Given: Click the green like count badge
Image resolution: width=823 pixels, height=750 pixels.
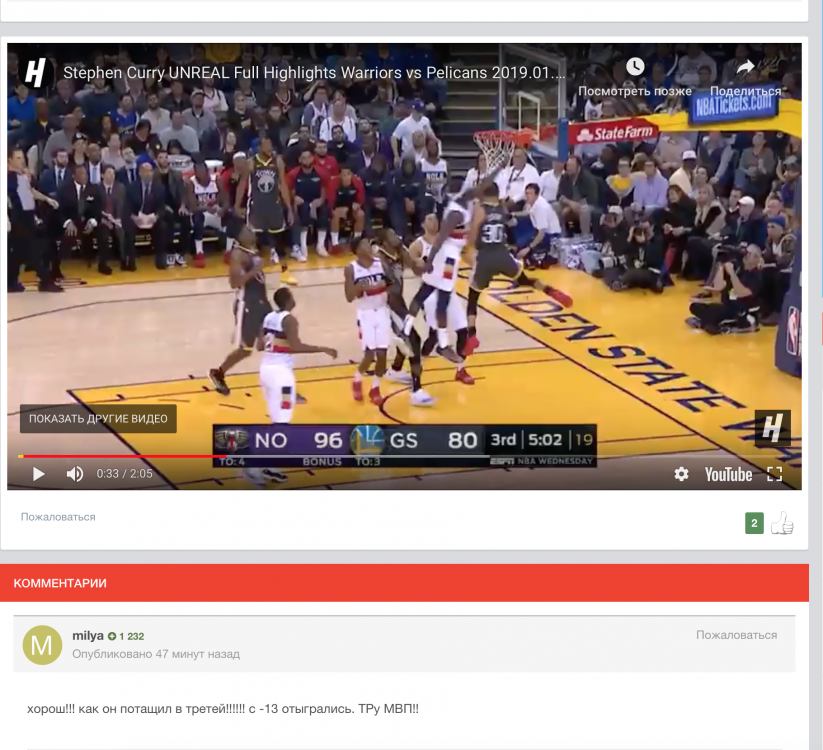Looking at the screenshot, I should pos(754,523).
